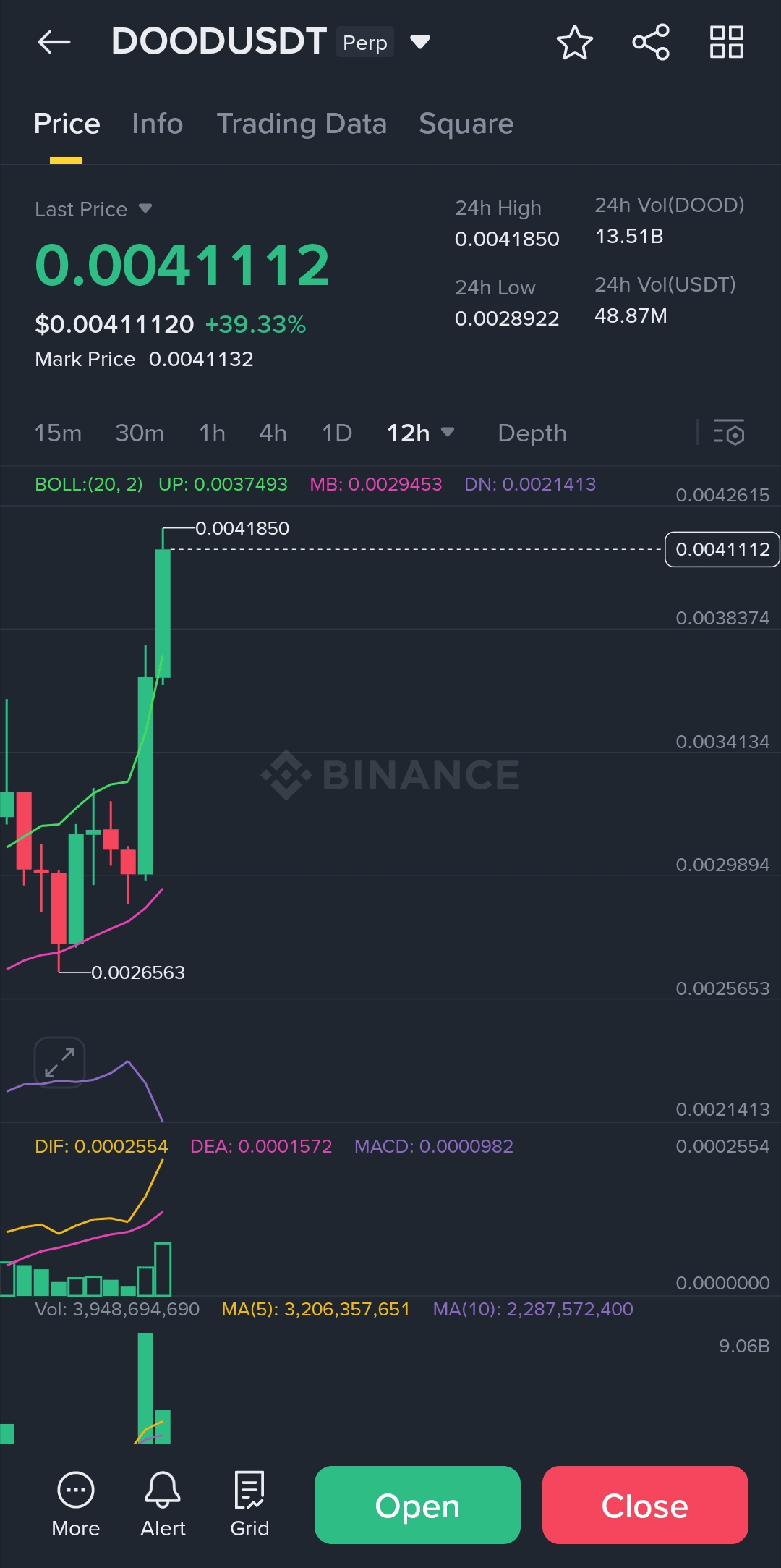Tap the DN: 0.0021413 value

[530, 484]
